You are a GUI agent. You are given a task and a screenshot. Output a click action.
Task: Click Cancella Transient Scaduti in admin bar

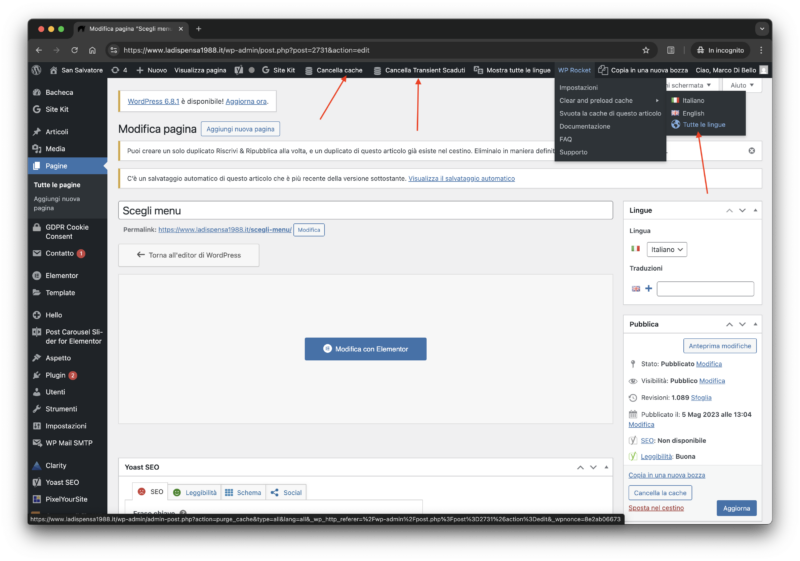click(419, 70)
